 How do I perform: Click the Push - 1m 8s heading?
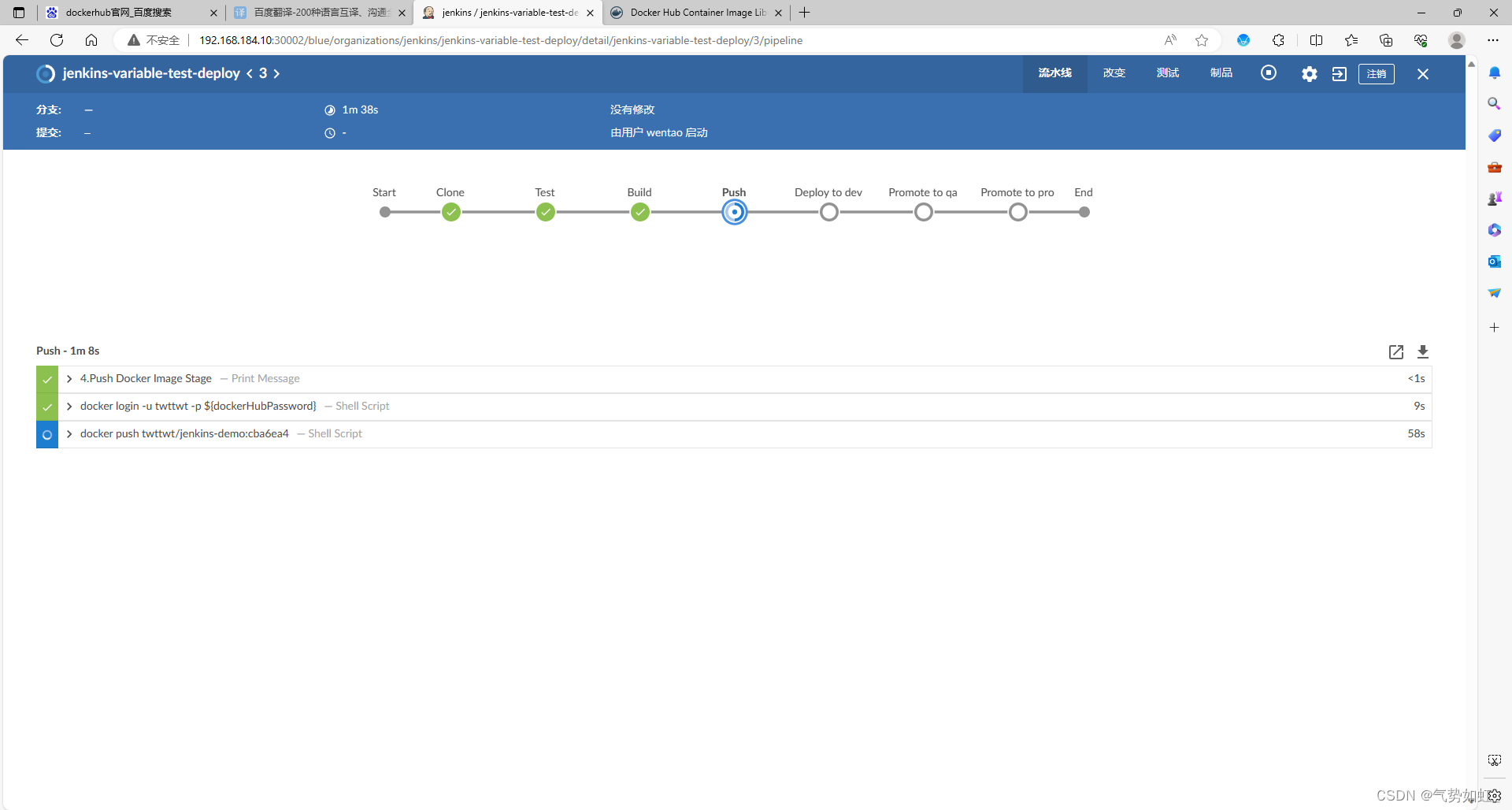68,351
